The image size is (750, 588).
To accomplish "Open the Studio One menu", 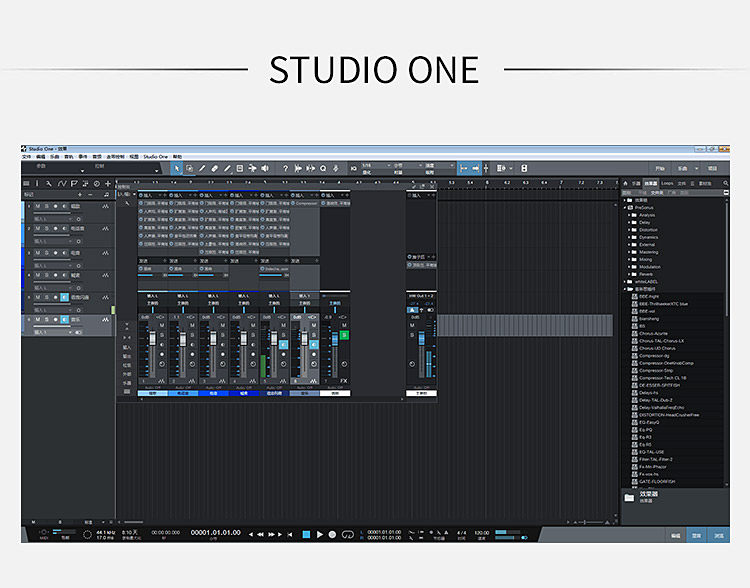I will (155, 156).
